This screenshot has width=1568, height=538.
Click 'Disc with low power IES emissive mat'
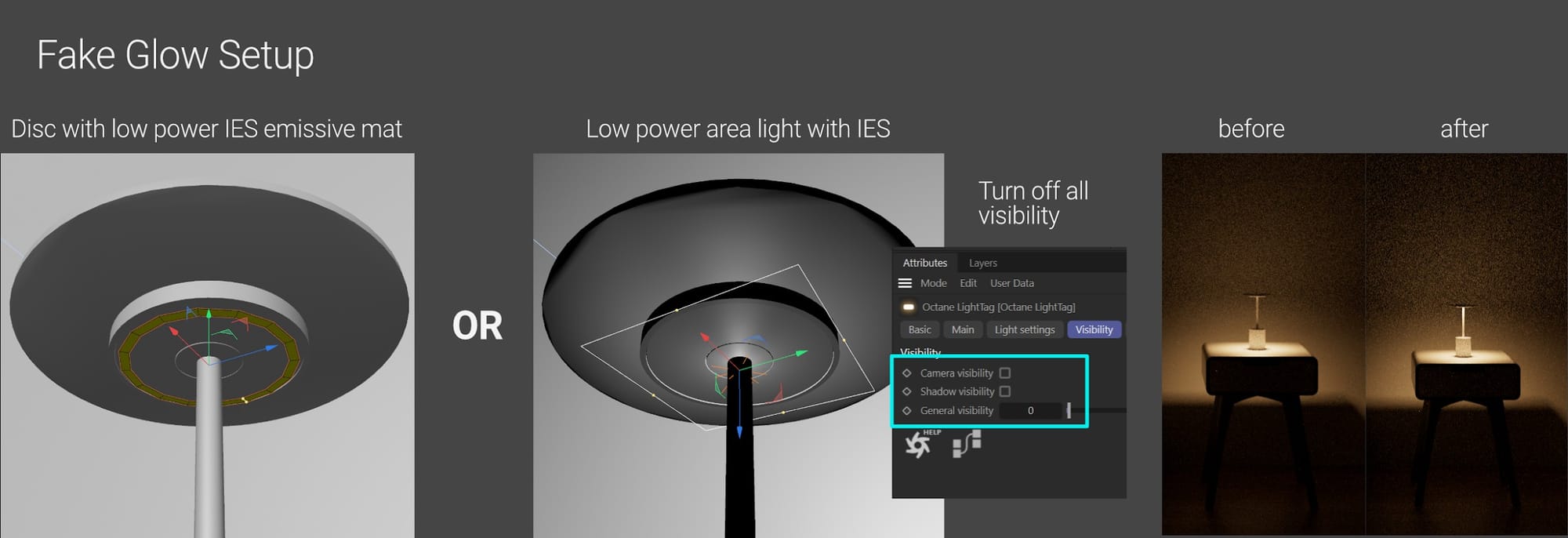[x=207, y=129]
